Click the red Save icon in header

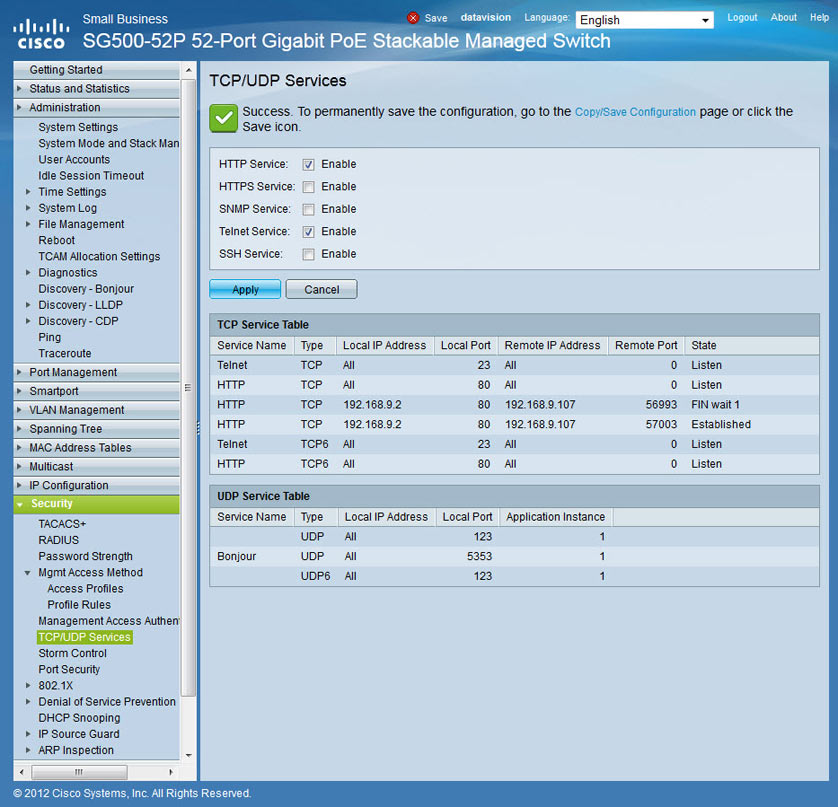[413, 18]
